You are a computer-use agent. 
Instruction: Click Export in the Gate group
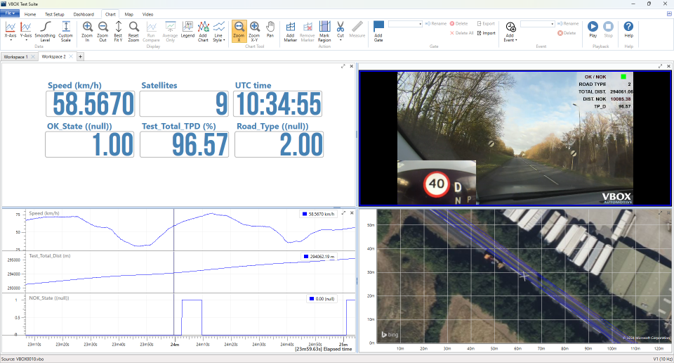coord(486,24)
